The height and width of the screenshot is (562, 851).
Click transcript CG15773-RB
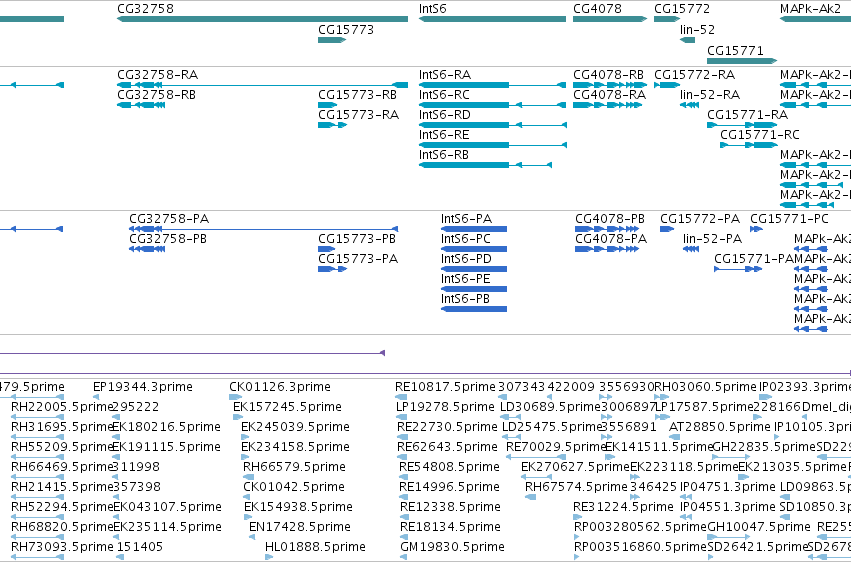[x=327, y=105]
